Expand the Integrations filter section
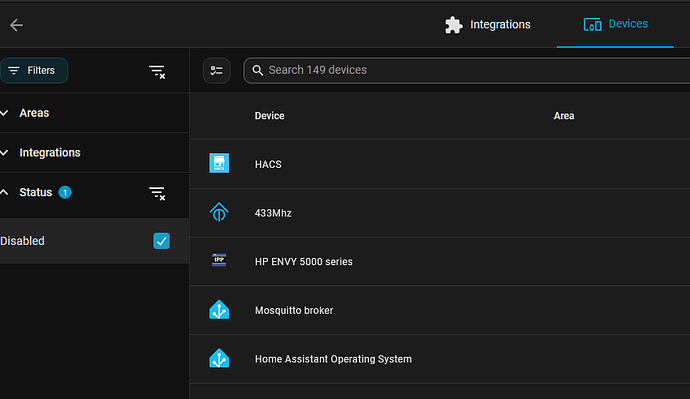The height and width of the screenshot is (399, 690). click(x=95, y=153)
